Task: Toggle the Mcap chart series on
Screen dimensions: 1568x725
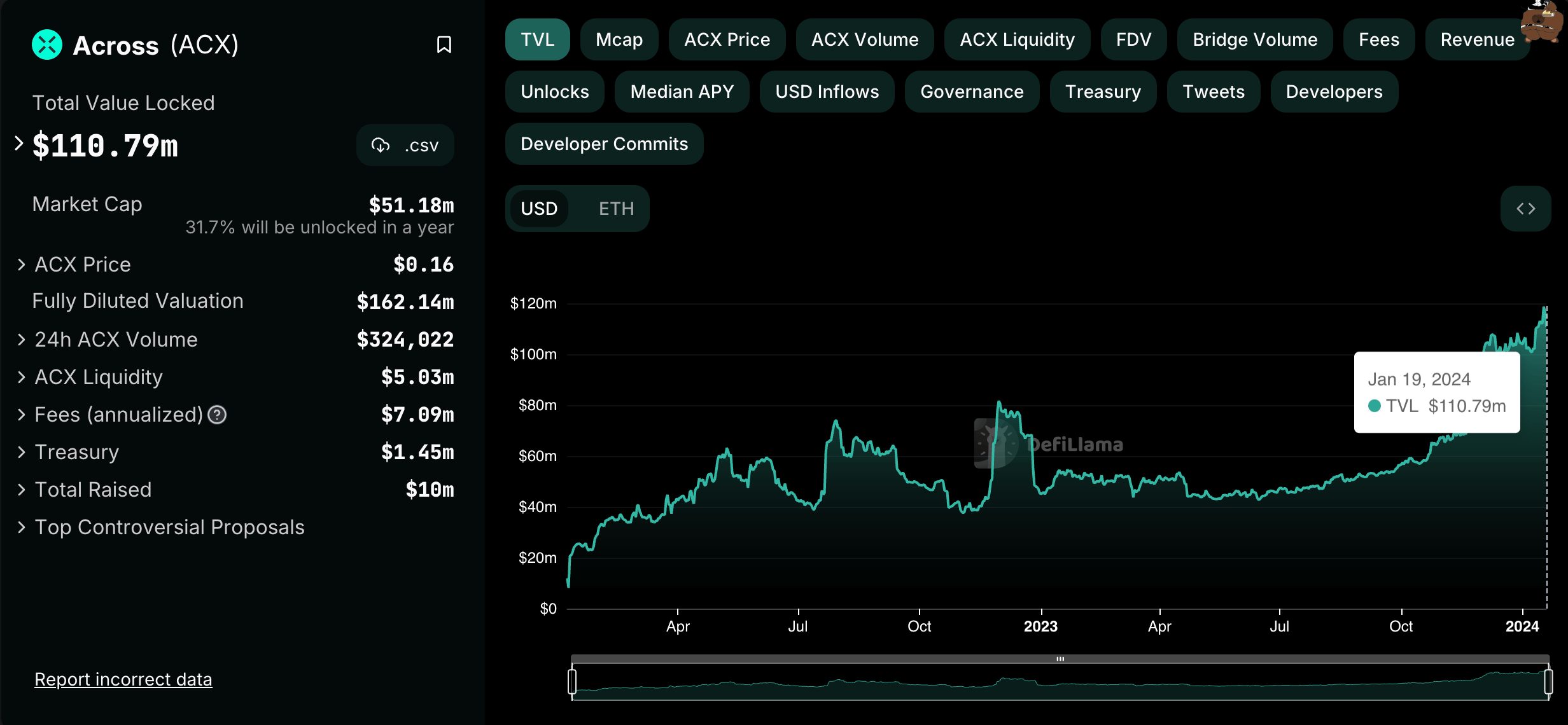Action: pos(619,39)
